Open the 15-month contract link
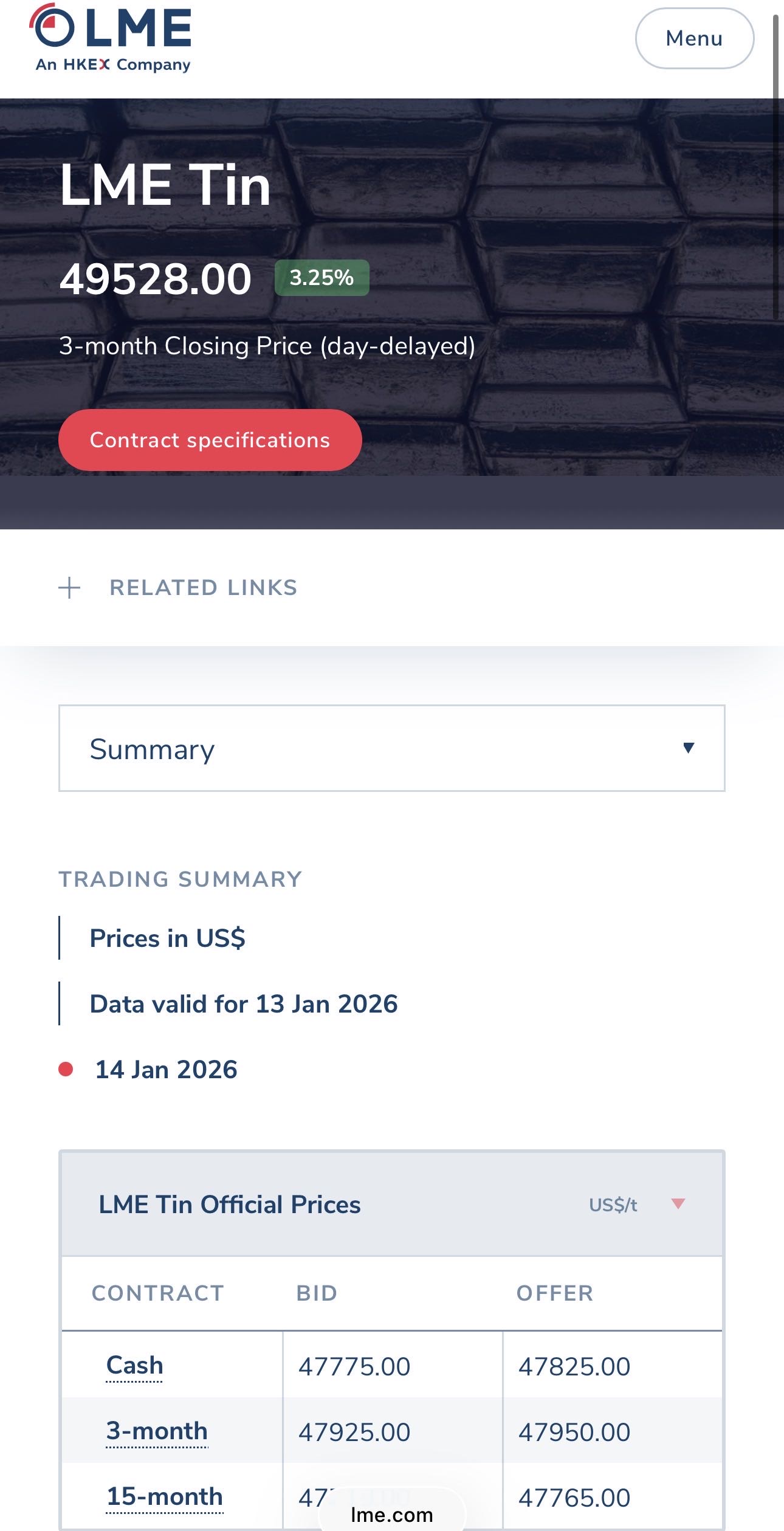784x1531 pixels. pos(165,1497)
